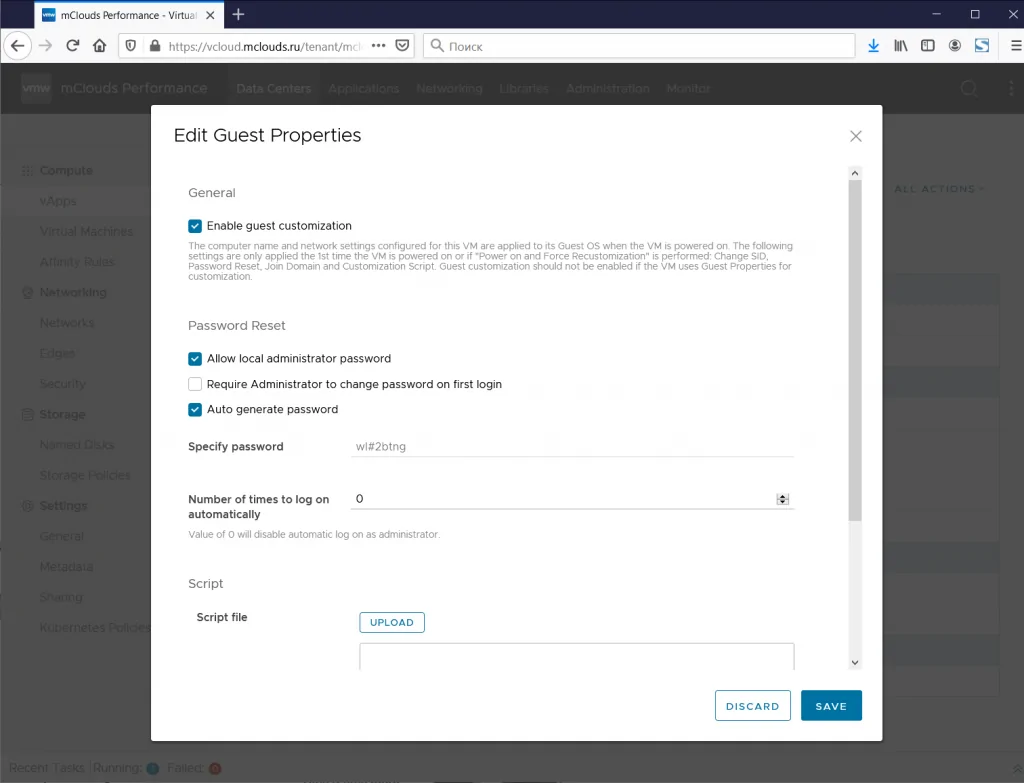The width and height of the screenshot is (1024, 783).
Task: Click the UPLOAD script file button
Action: tap(392, 622)
